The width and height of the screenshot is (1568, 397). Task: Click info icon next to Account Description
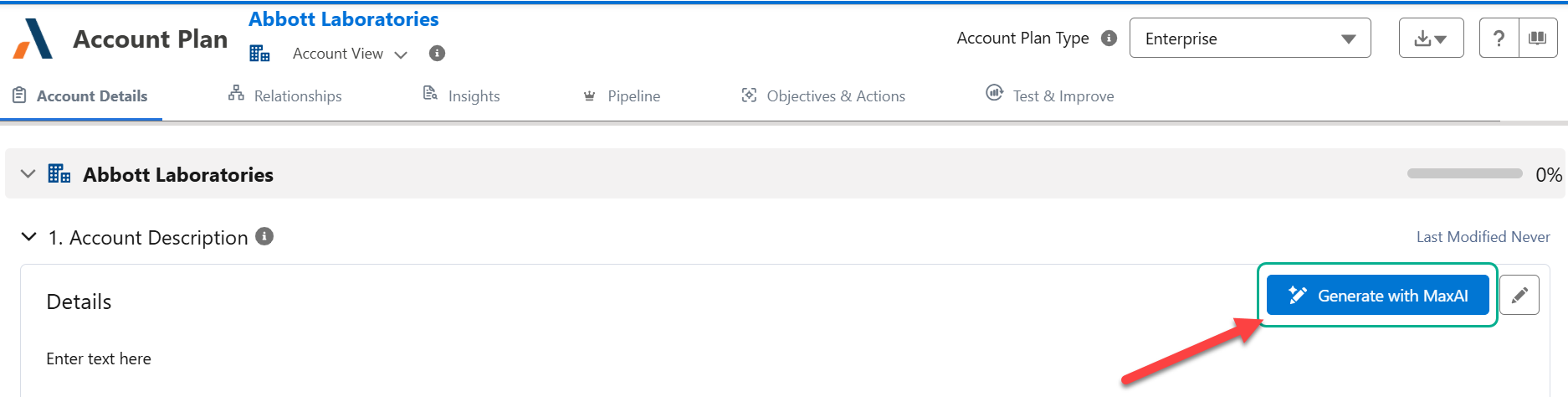(x=264, y=237)
